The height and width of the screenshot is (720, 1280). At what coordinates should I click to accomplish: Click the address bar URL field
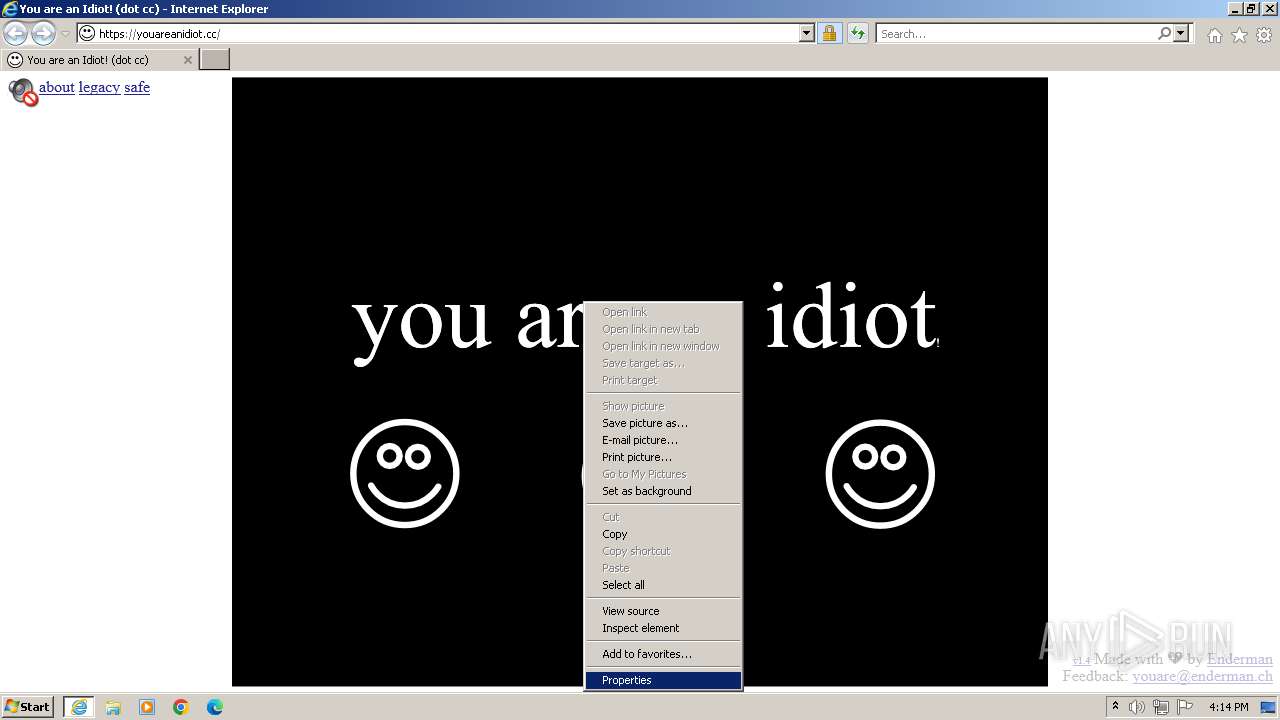(x=447, y=33)
